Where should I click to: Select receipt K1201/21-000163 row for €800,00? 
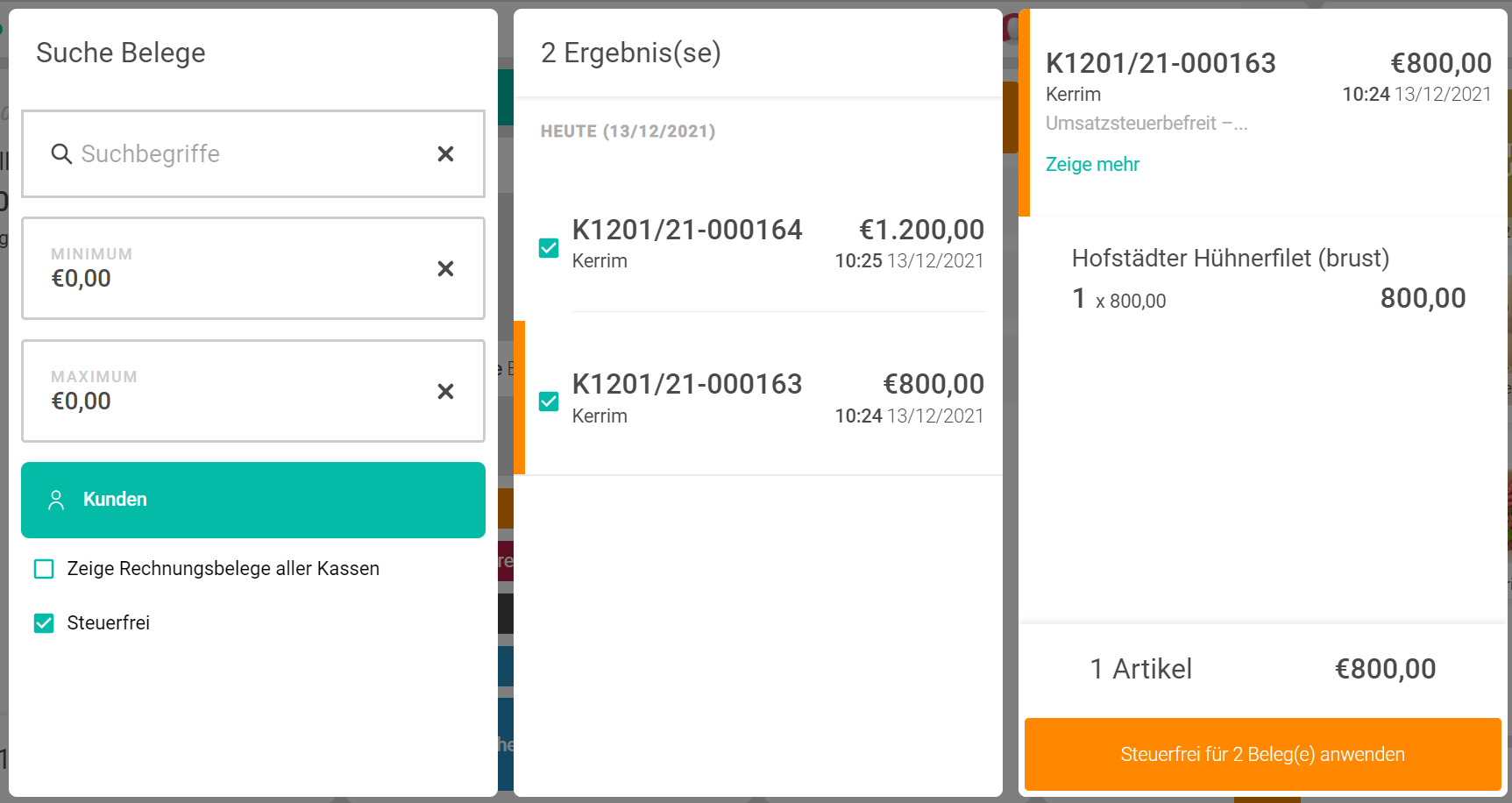[x=777, y=399]
